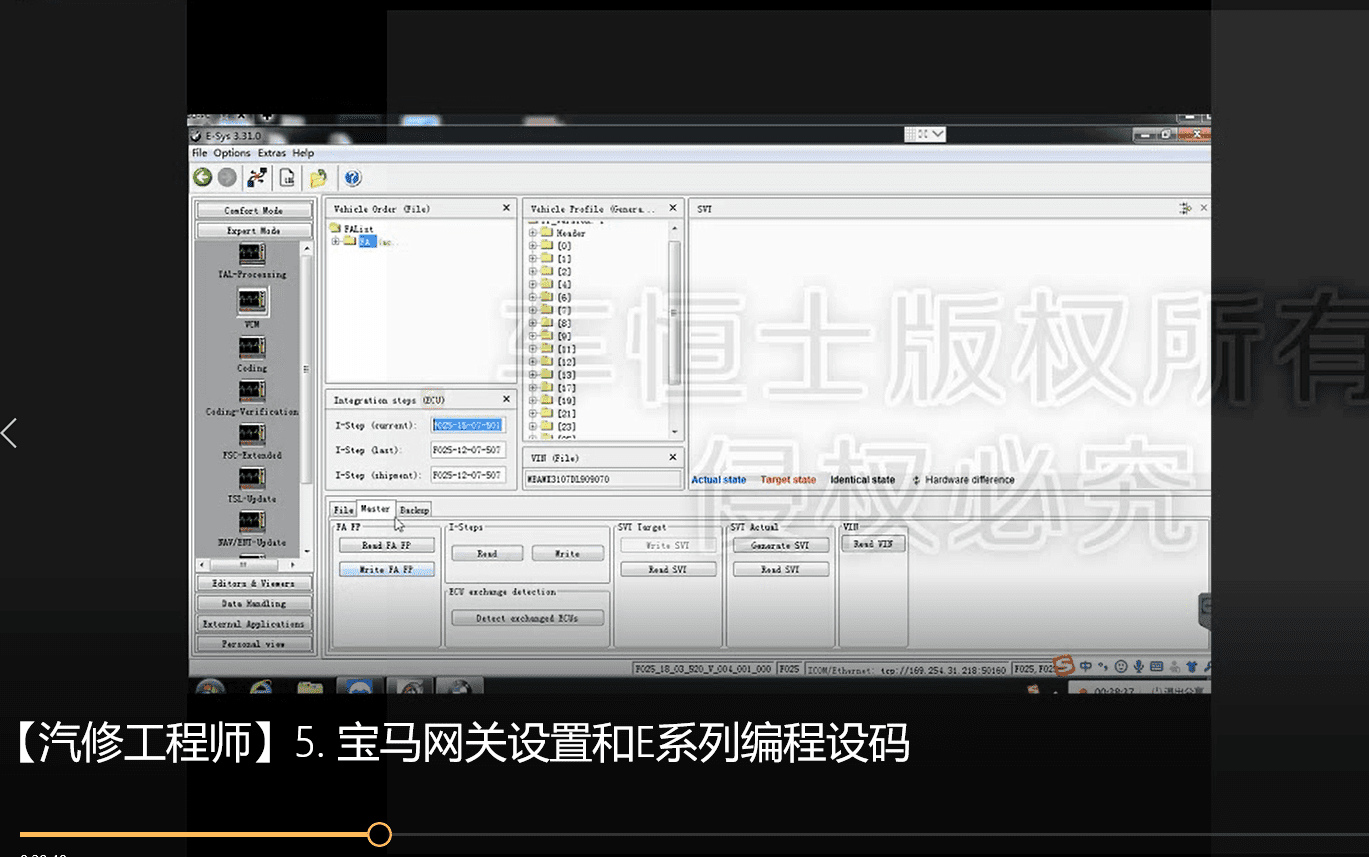The height and width of the screenshot is (857, 1369).
Task: Click the green back navigation arrow
Action: pos(201,177)
